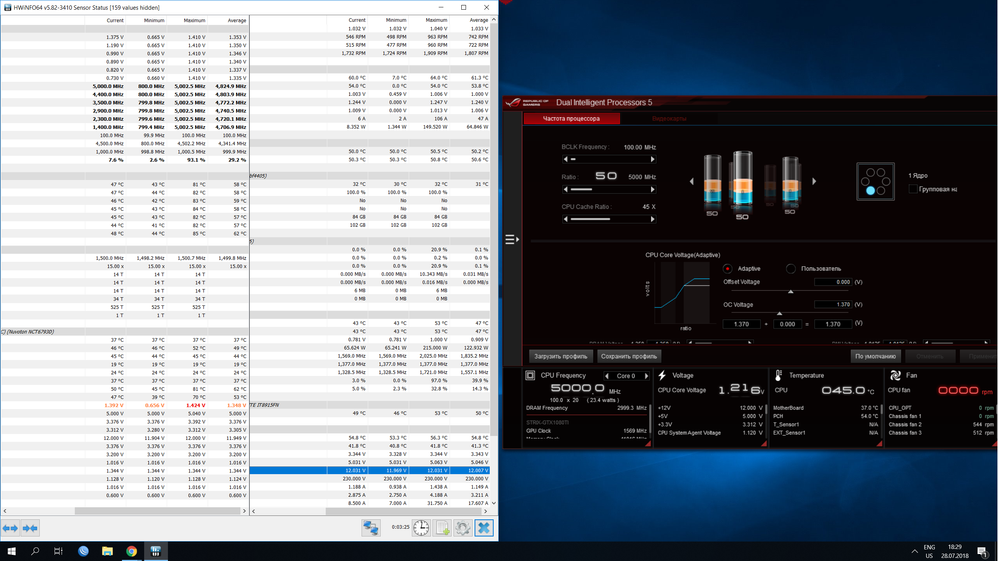Click the Отменить button
This screenshot has width=999, height=561.
(x=930, y=357)
